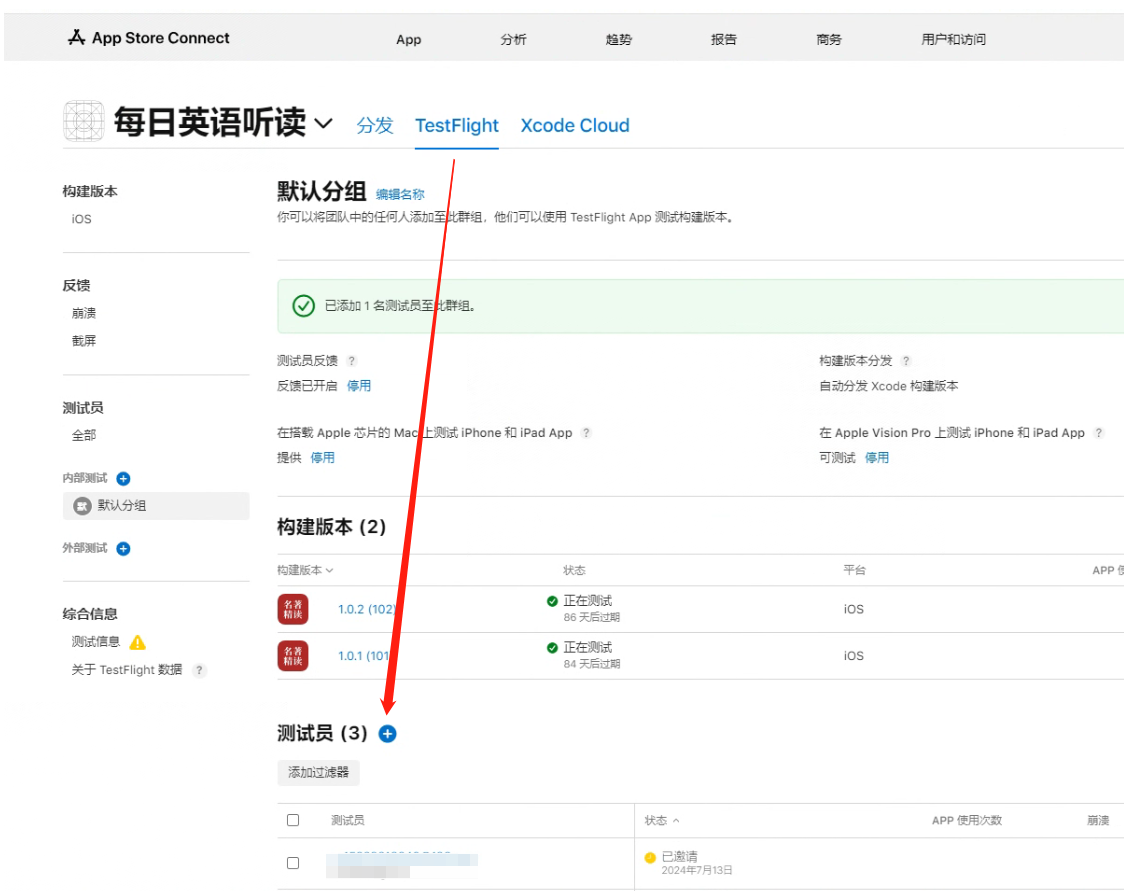
Task: Open 用户和访问 in top bar
Action: point(953,39)
